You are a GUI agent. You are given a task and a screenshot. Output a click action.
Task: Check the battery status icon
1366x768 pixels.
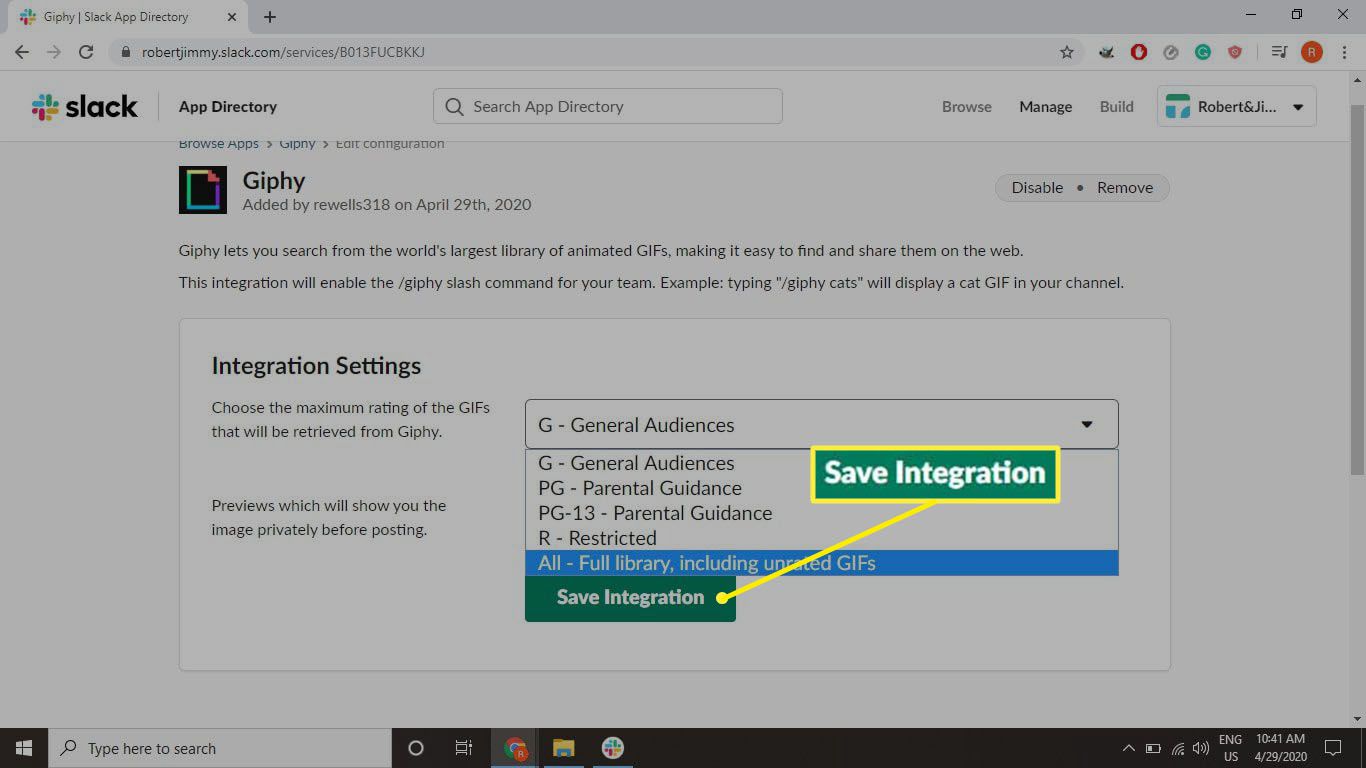tap(1153, 748)
